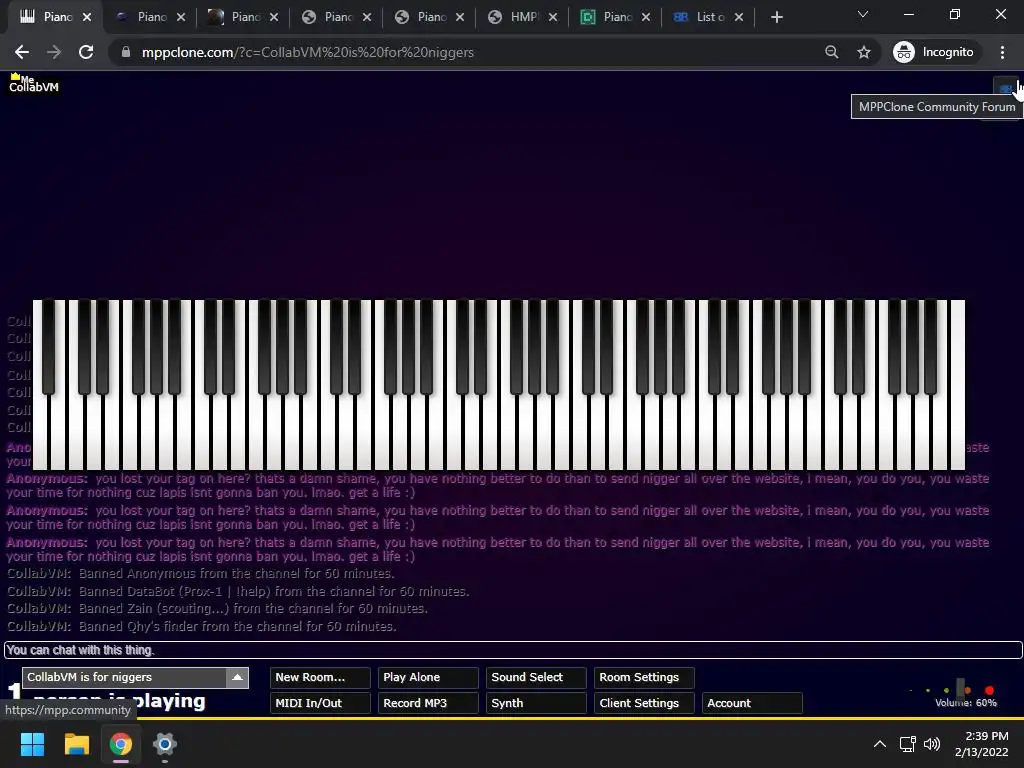This screenshot has width=1024, height=768.
Task: Open the network icon in system tray
Action: [x=907, y=744]
